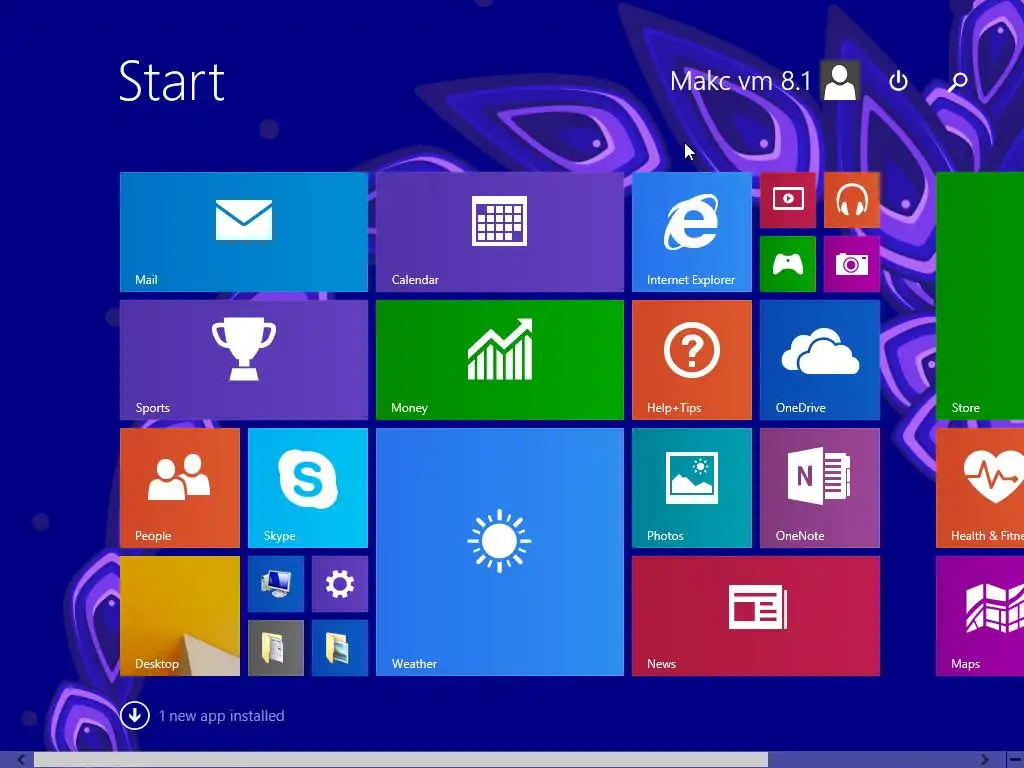
Task: Click horizontal scrollbar left arrow
Action: click(x=21, y=760)
